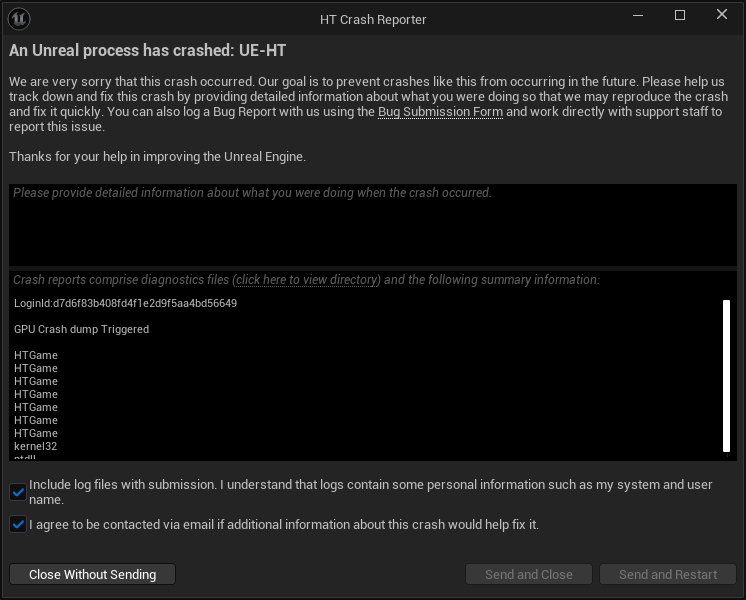
Task: Open the Bug Submission Form link
Action: click(x=440, y=112)
